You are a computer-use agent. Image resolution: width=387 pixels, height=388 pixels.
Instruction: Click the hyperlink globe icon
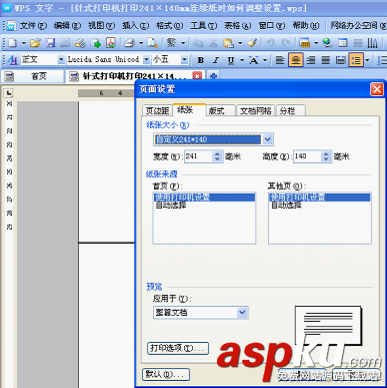click(327, 43)
